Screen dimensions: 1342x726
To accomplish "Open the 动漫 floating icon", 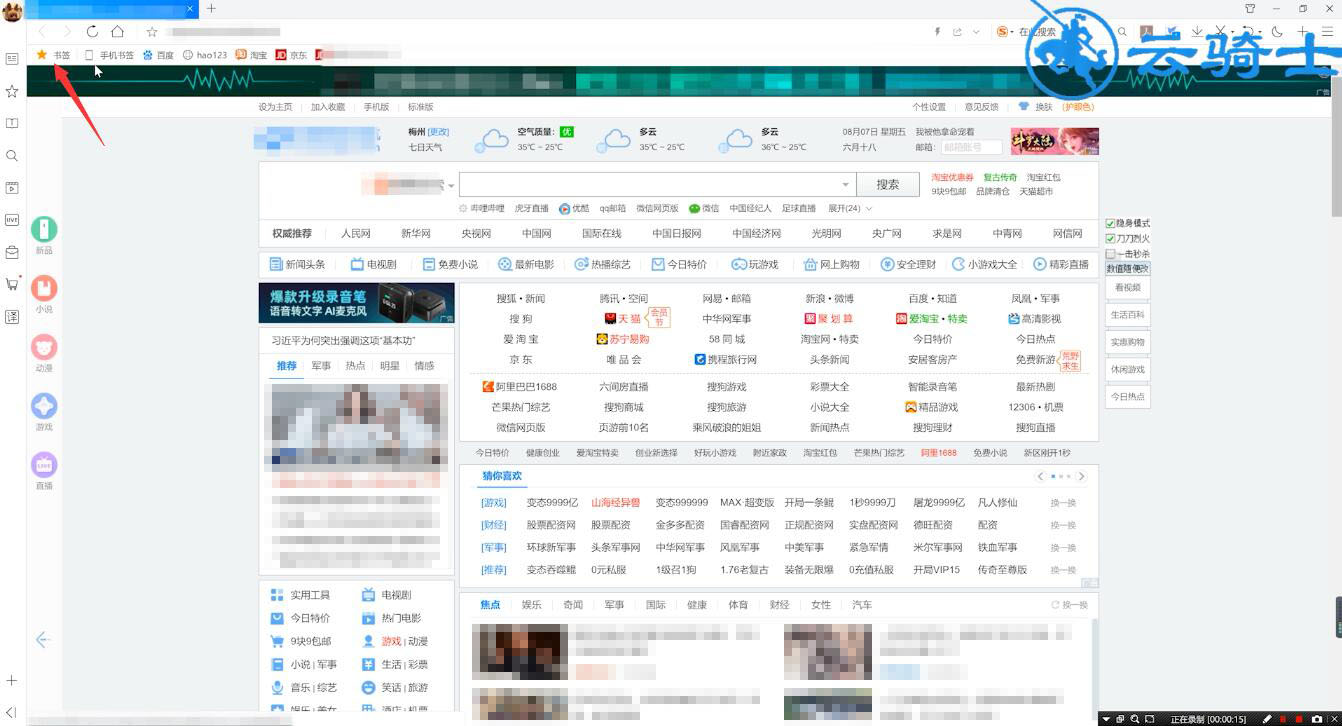I will [x=44, y=347].
